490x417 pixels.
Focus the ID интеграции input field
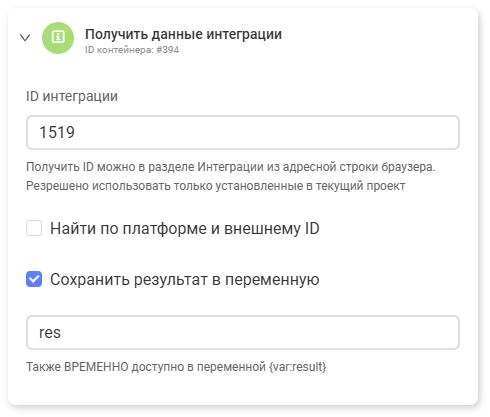click(243, 132)
